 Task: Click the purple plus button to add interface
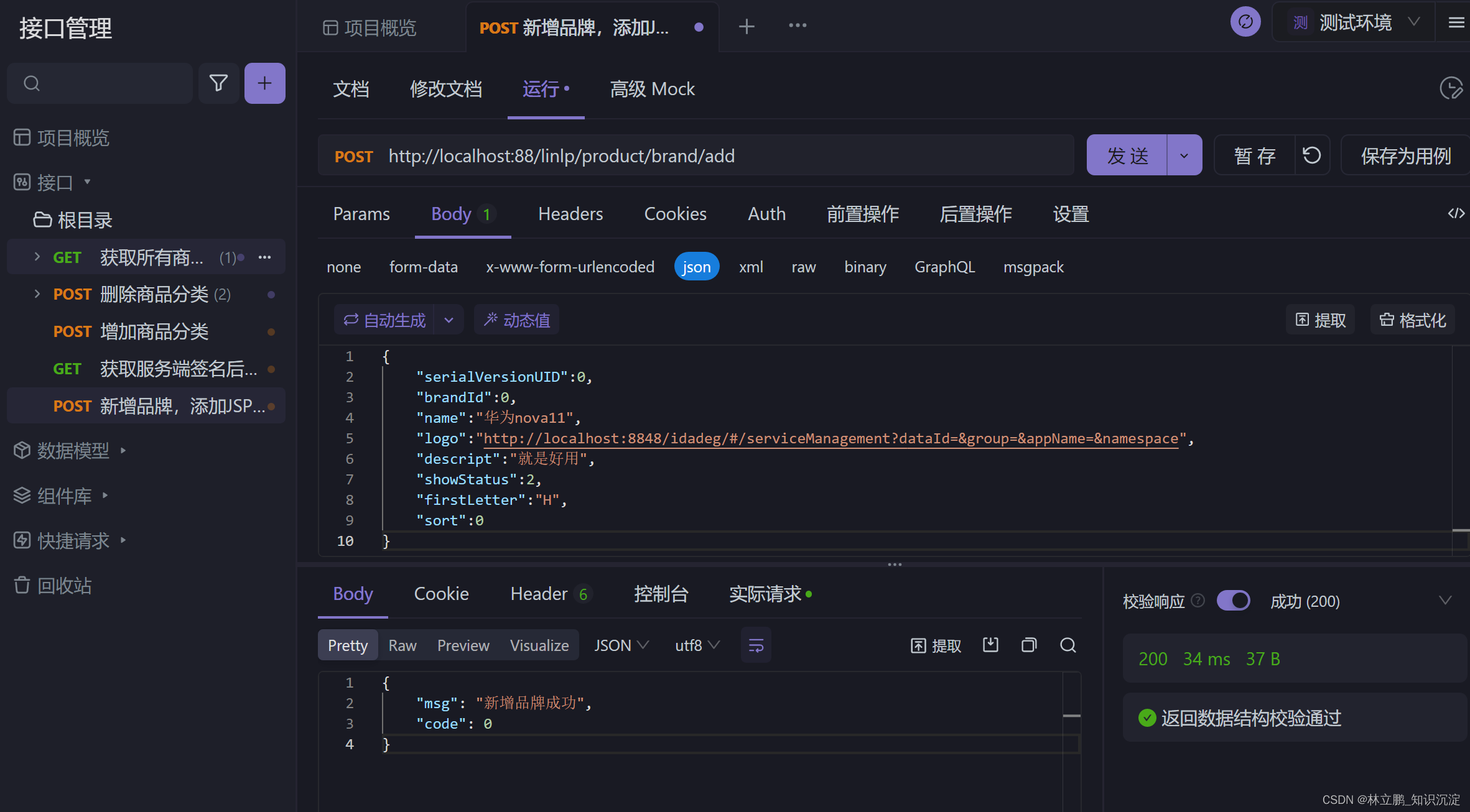click(264, 83)
